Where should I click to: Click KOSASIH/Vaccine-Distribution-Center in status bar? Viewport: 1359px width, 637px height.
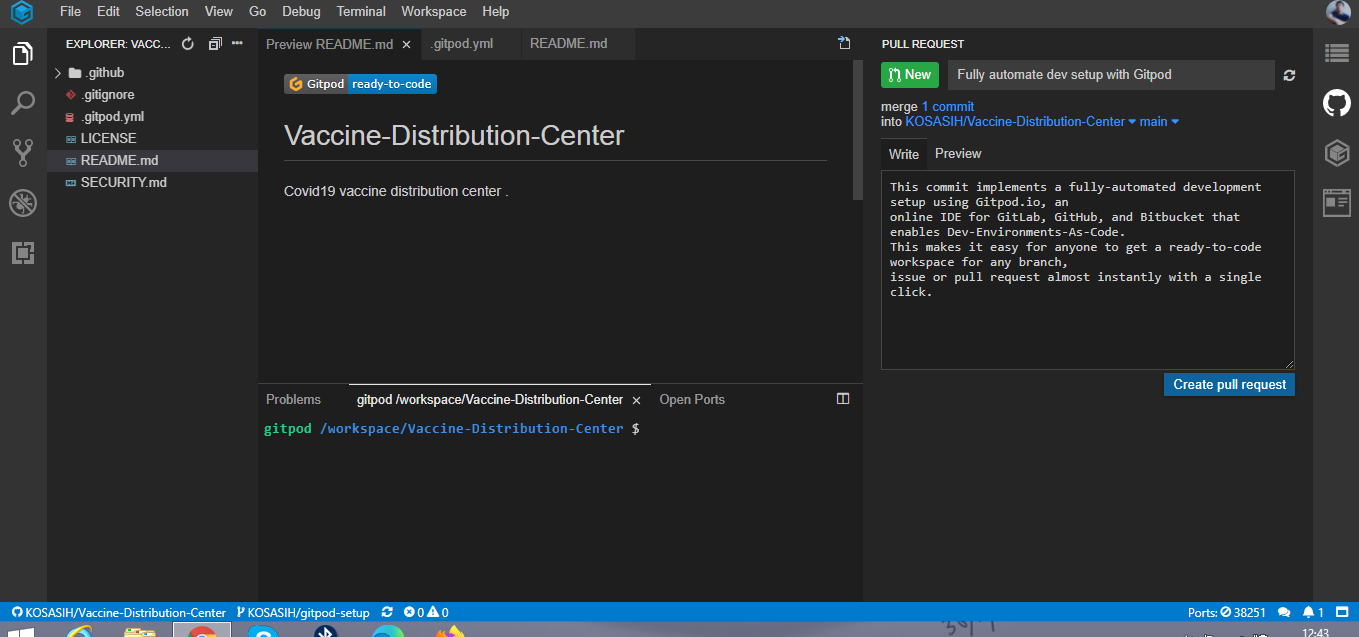pos(119,612)
